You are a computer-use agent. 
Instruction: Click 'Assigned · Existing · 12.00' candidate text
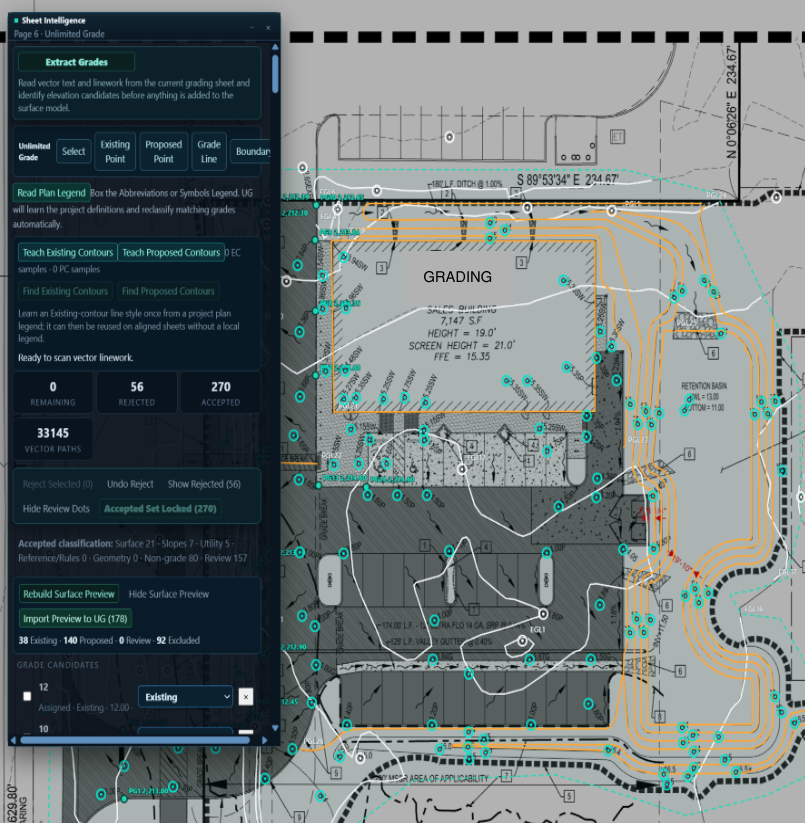point(86,708)
